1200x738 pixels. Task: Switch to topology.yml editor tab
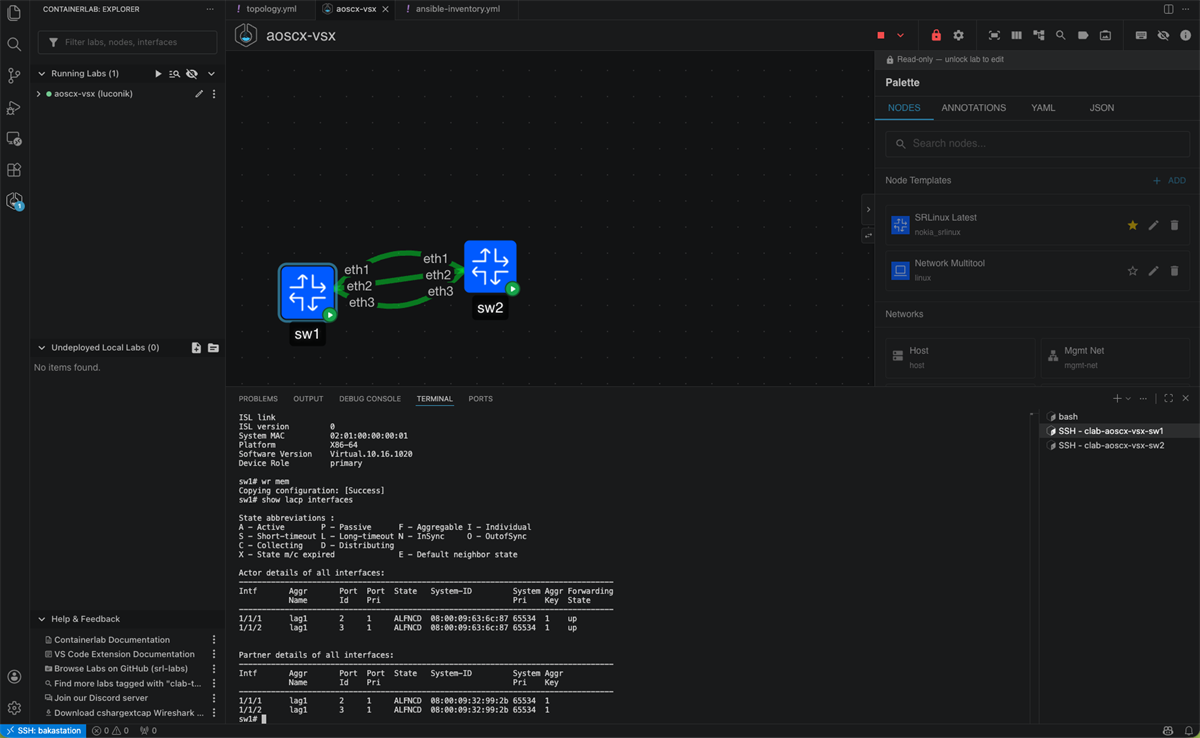271,9
